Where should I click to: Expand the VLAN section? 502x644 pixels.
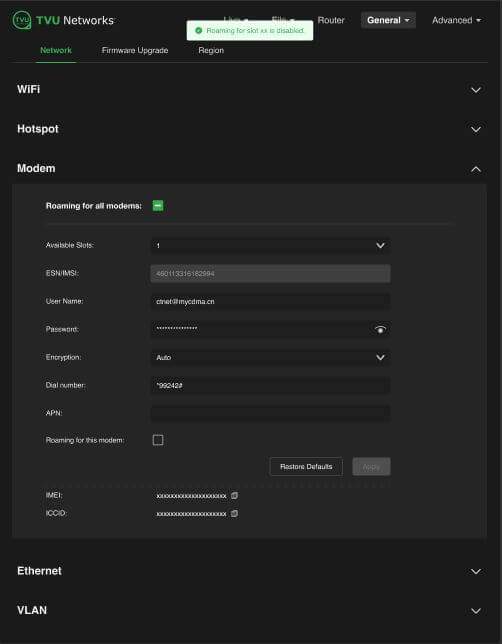[x=476, y=611]
